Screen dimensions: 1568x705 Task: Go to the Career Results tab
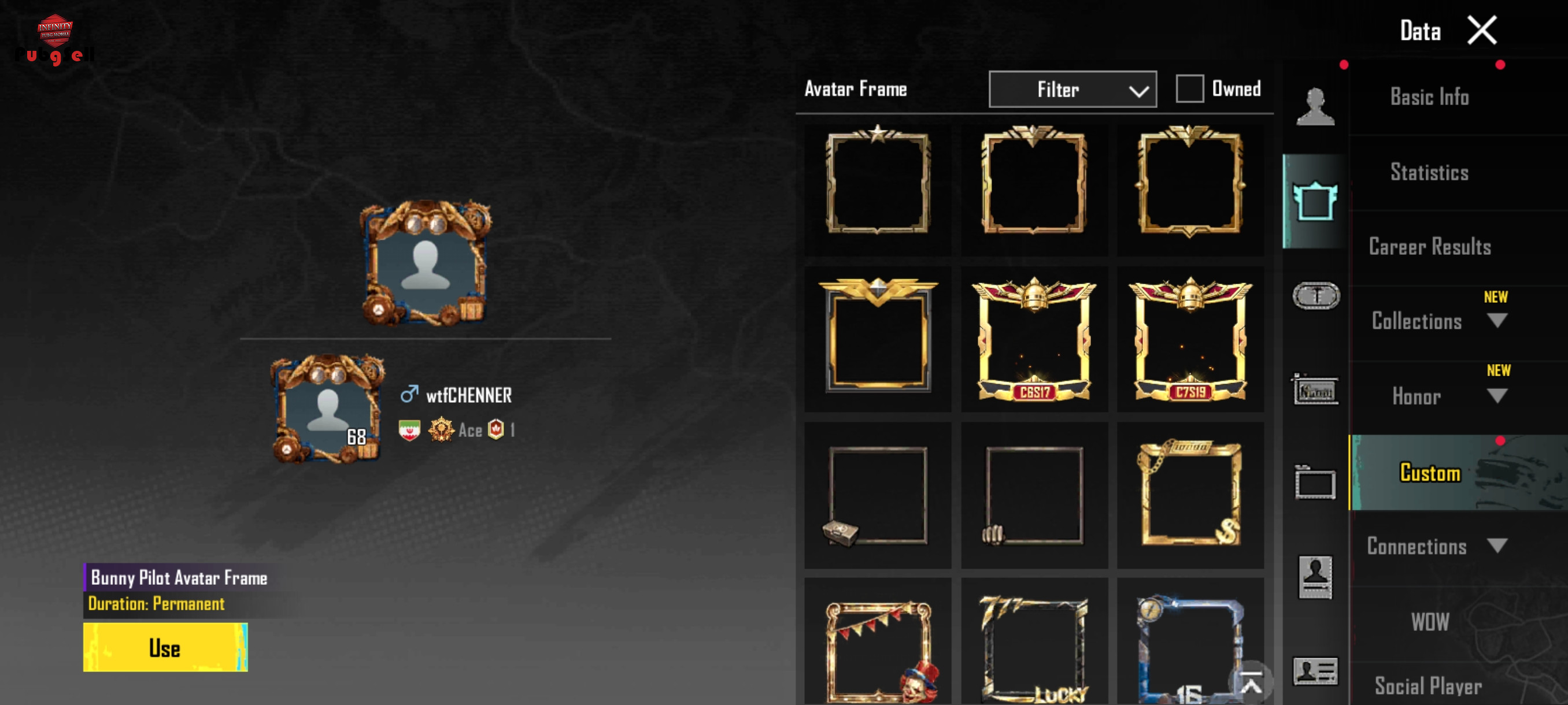pos(1429,247)
